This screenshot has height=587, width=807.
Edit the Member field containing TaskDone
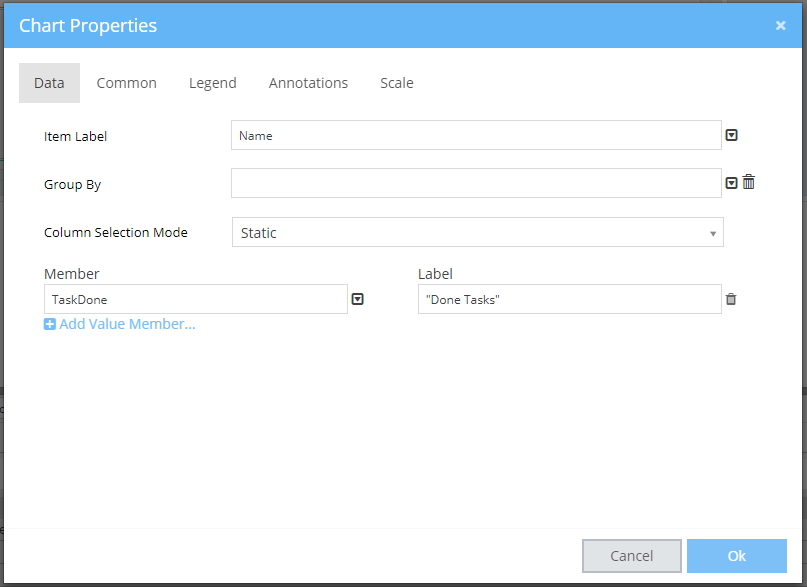pyautogui.click(x=195, y=299)
